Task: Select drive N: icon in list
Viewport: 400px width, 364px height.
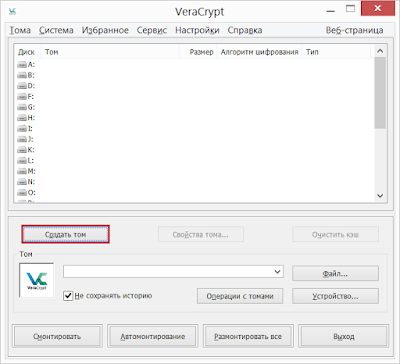Action: click(22, 182)
